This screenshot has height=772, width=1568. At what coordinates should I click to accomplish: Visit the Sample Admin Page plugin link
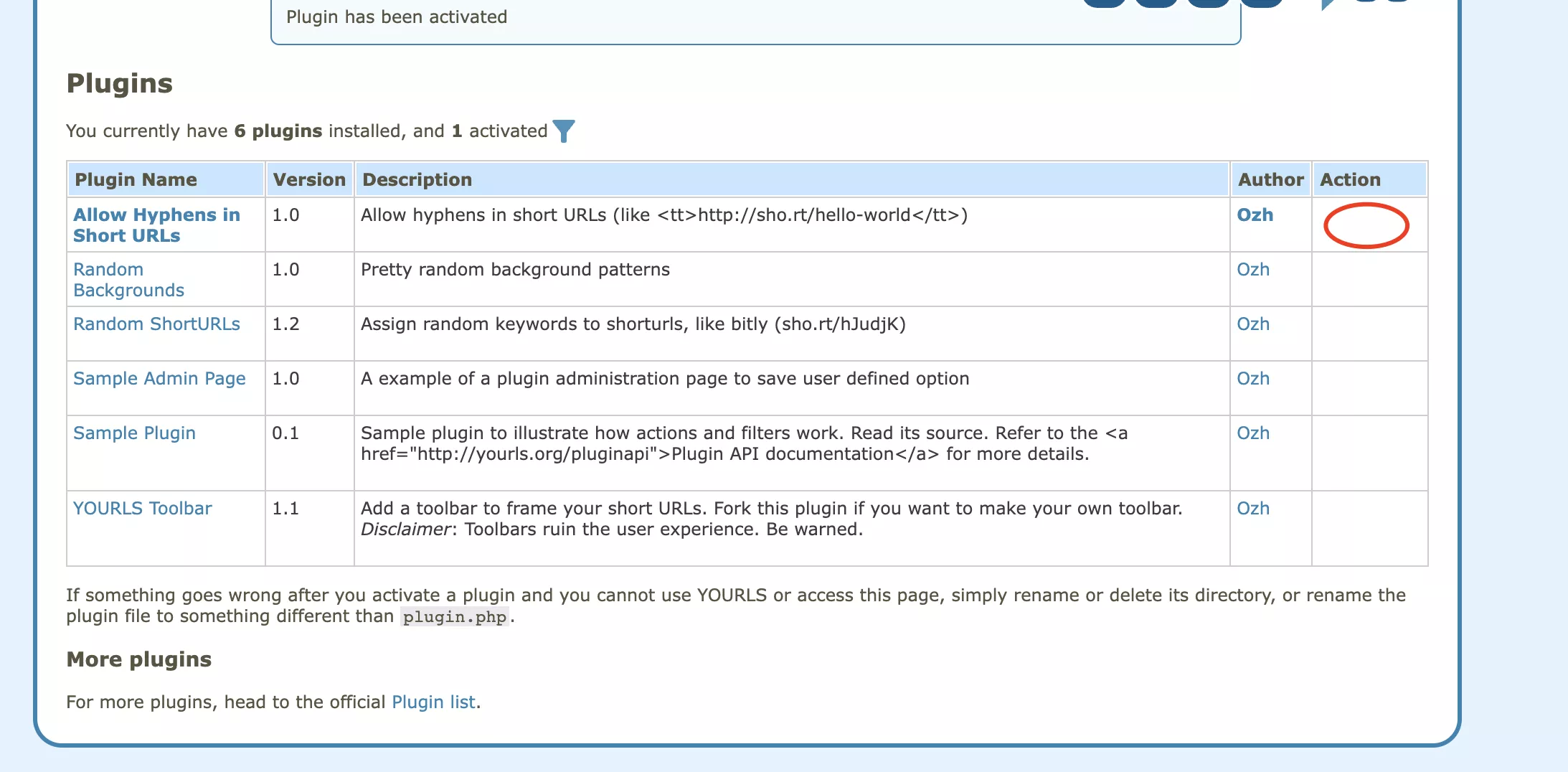tap(159, 379)
